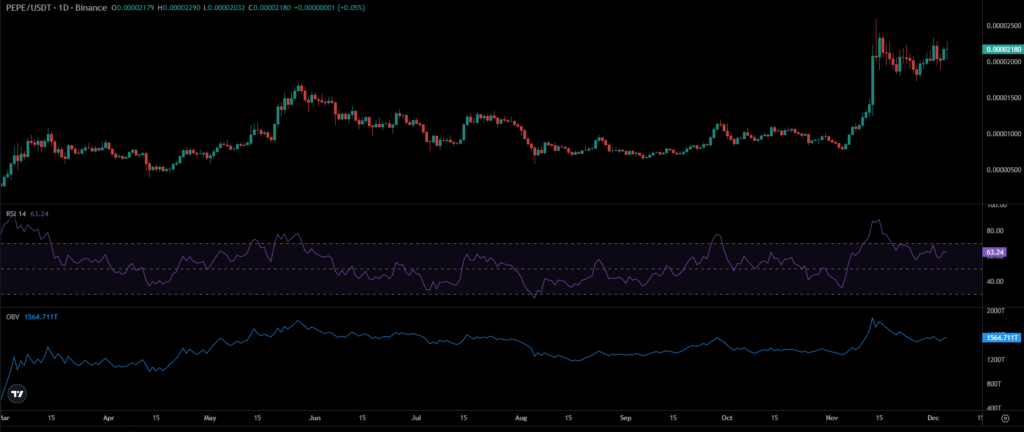
Task: Click the 2000T OBV scale label
Action: [995, 312]
